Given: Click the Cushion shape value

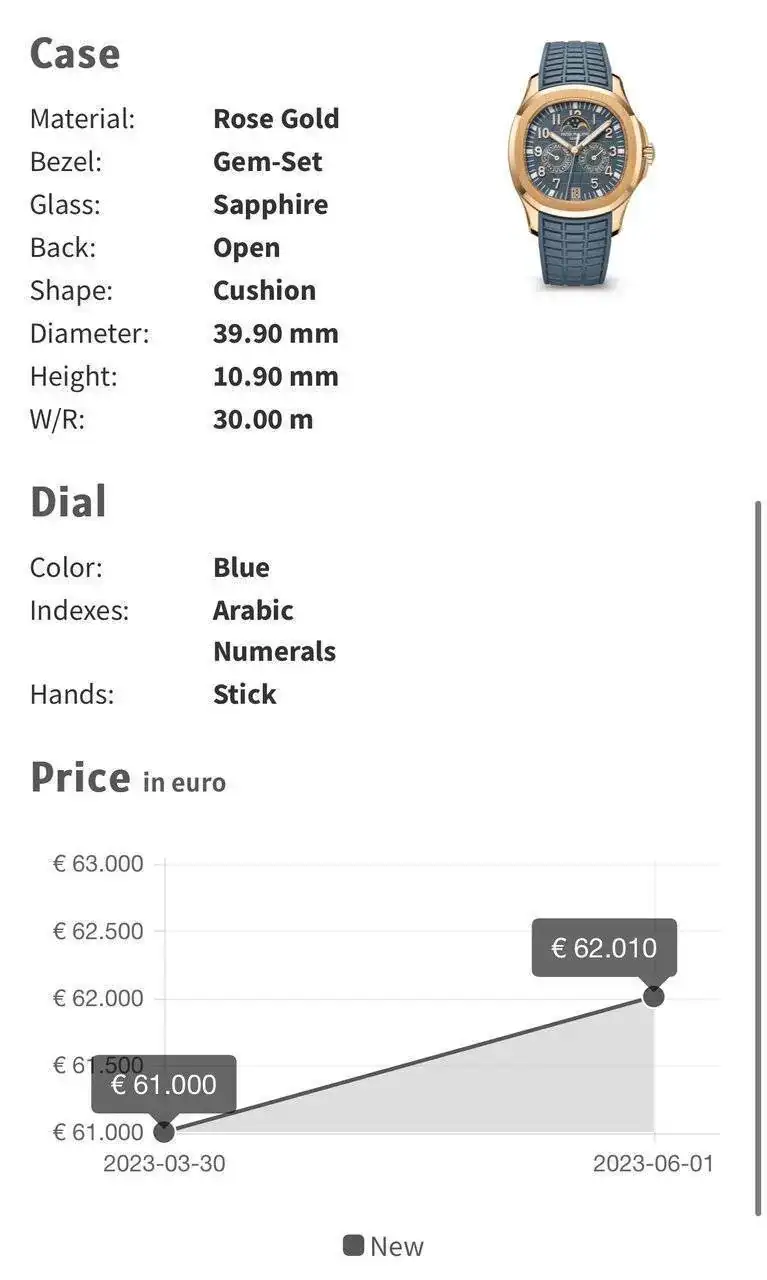Looking at the screenshot, I should [264, 291].
